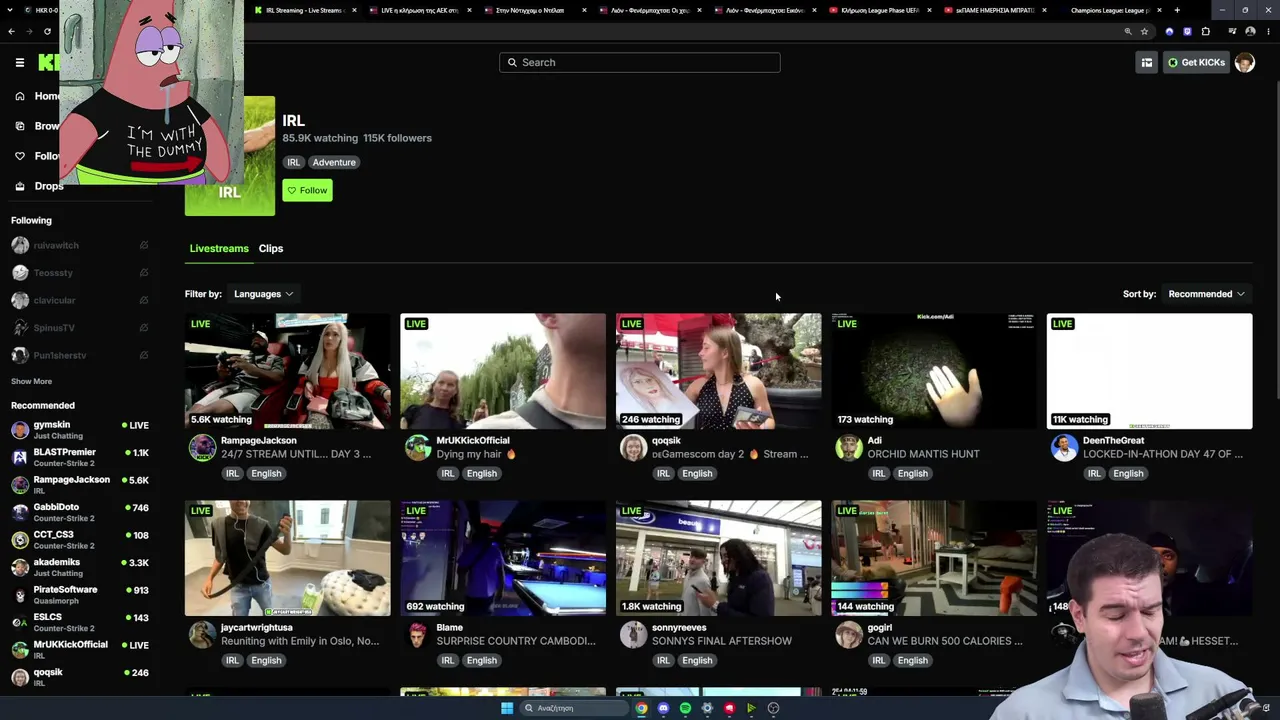Open MrUKKickOfficial's Dying my hair thumbnail
Screen dimensions: 1280x720
[503, 371]
